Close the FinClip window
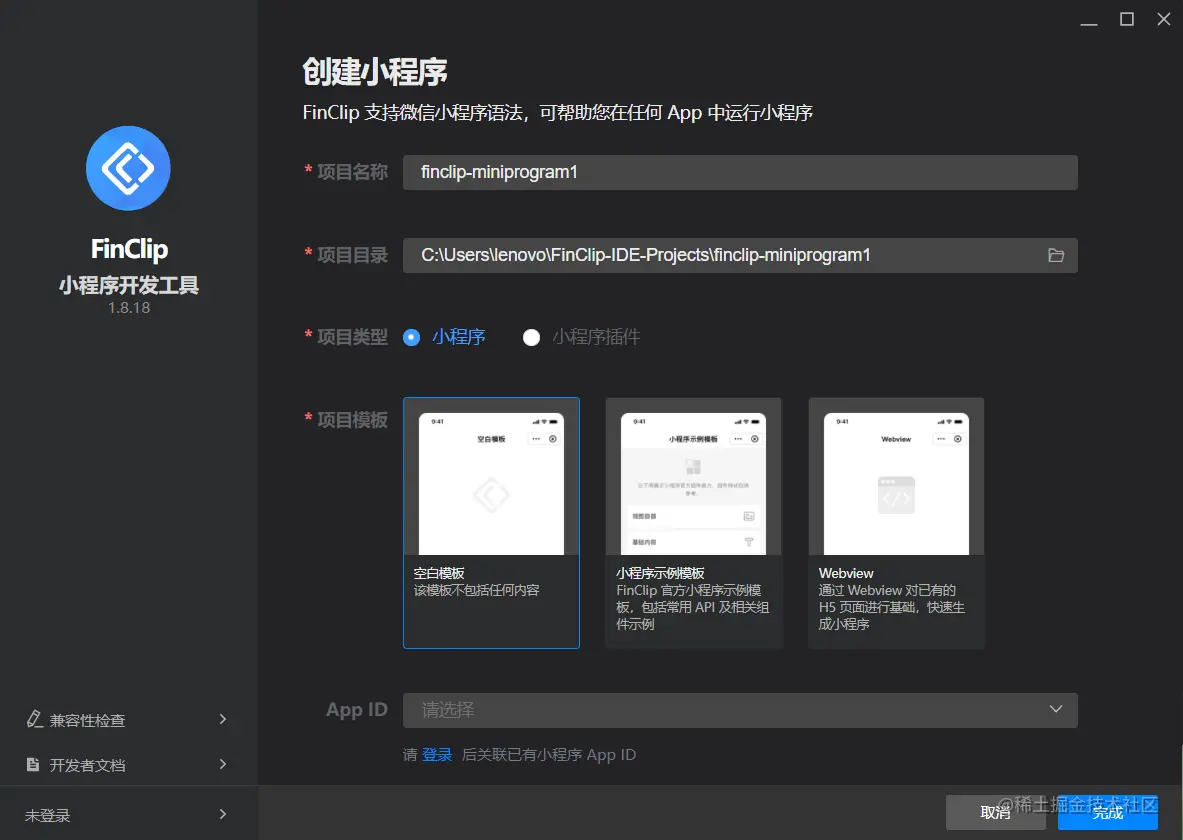1183x840 pixels. 1164,19
